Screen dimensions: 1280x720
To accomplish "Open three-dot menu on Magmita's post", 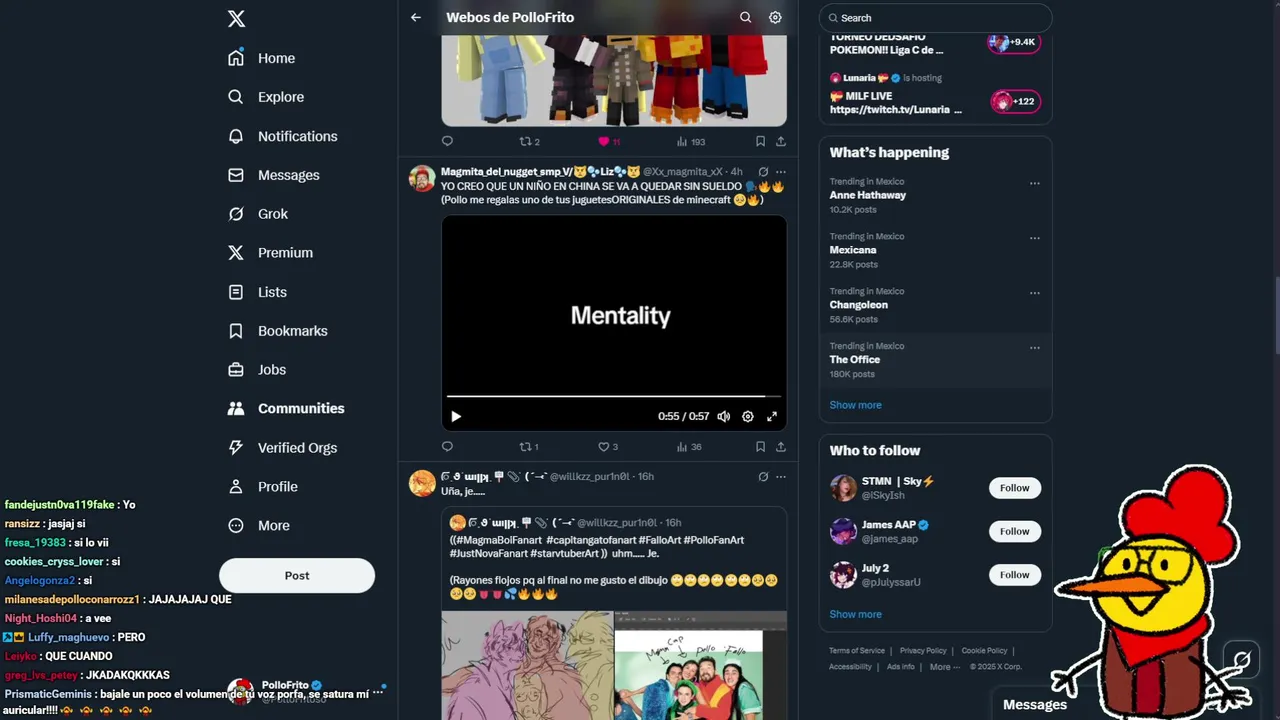I will [781, 172].
